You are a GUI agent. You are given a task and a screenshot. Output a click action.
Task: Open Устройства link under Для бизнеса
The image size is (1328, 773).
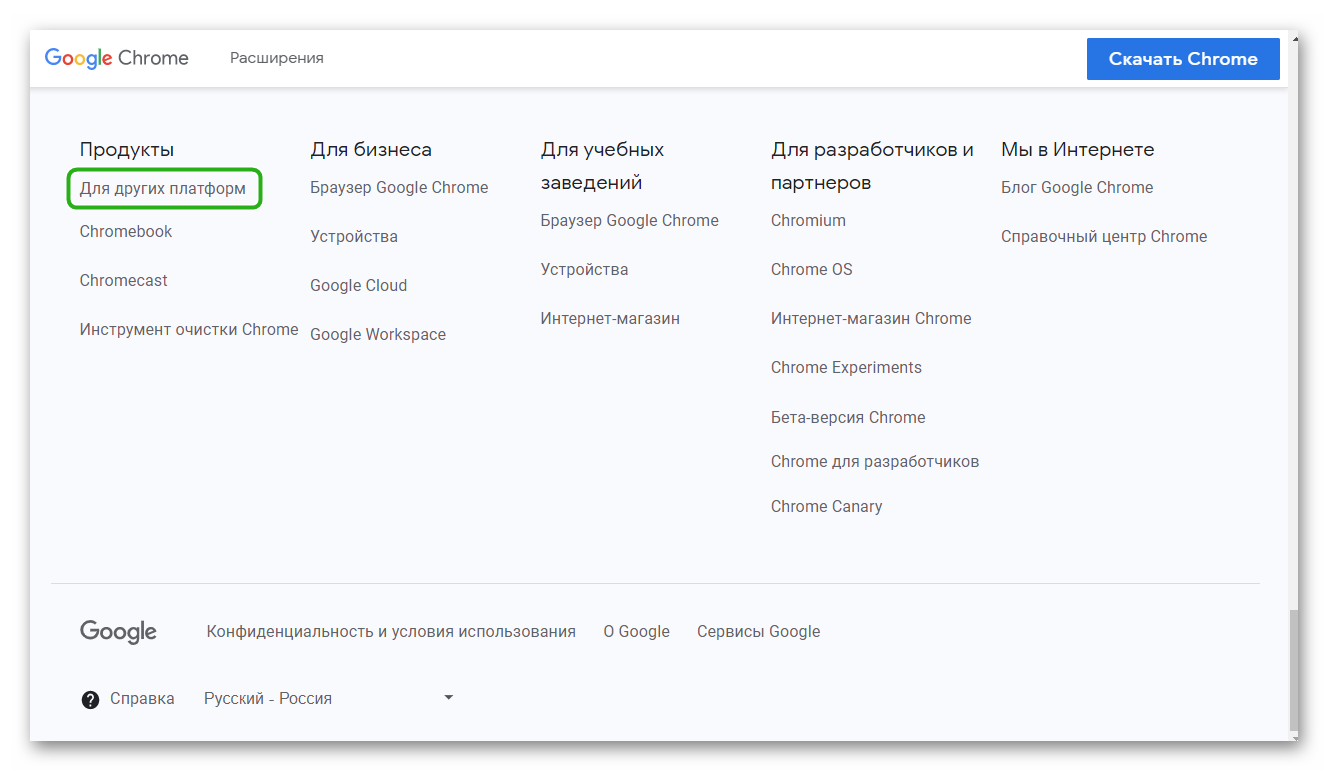click(354, 236)
